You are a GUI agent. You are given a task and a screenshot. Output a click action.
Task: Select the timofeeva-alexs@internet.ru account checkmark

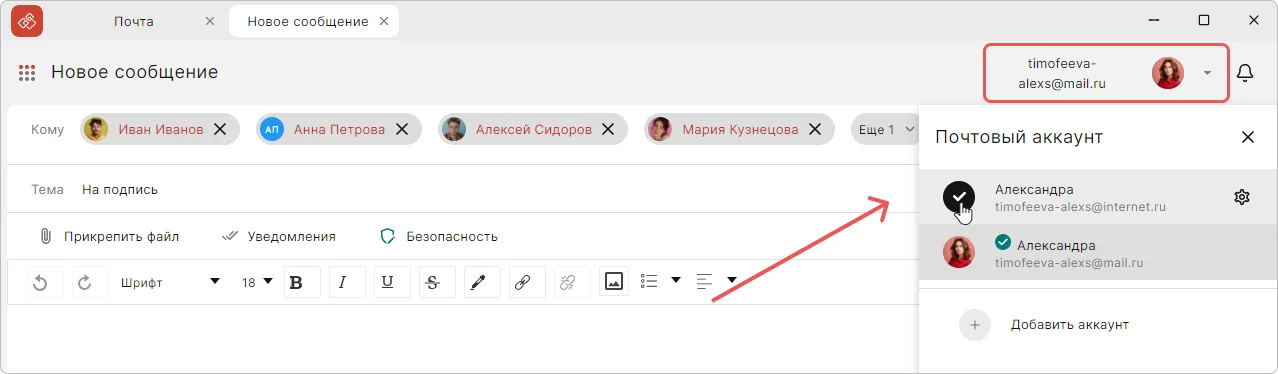click(x=959, y=197)
